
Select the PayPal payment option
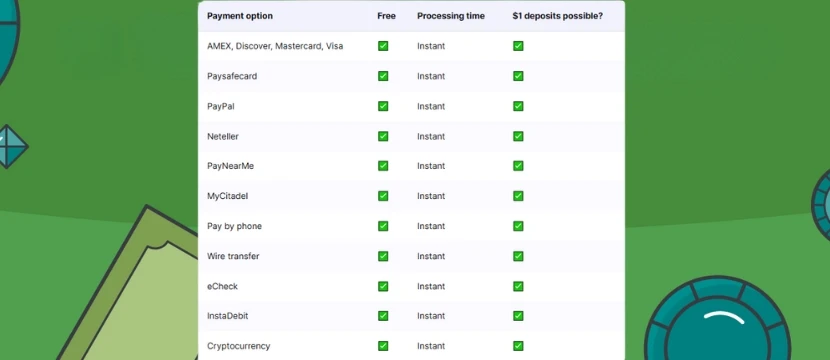(x=221, y=106)
